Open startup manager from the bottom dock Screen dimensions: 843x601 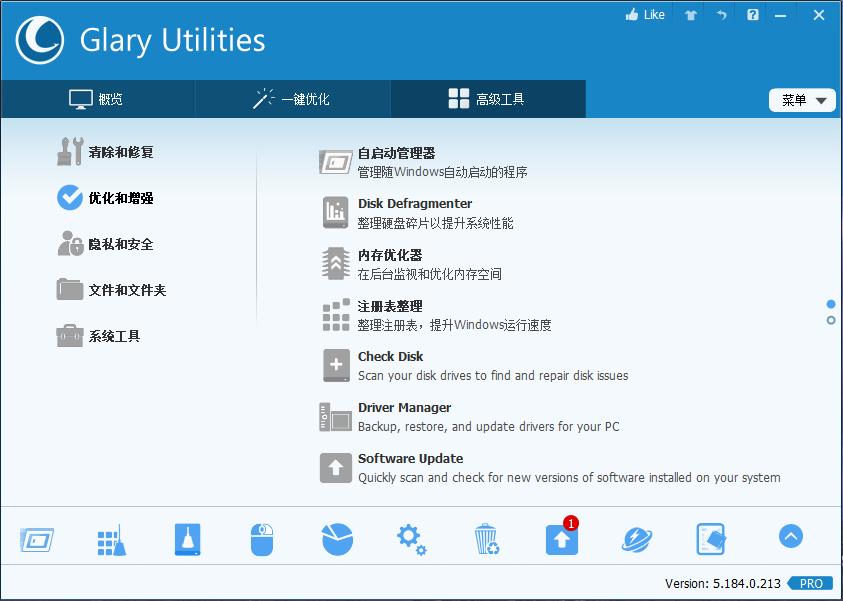37,539
